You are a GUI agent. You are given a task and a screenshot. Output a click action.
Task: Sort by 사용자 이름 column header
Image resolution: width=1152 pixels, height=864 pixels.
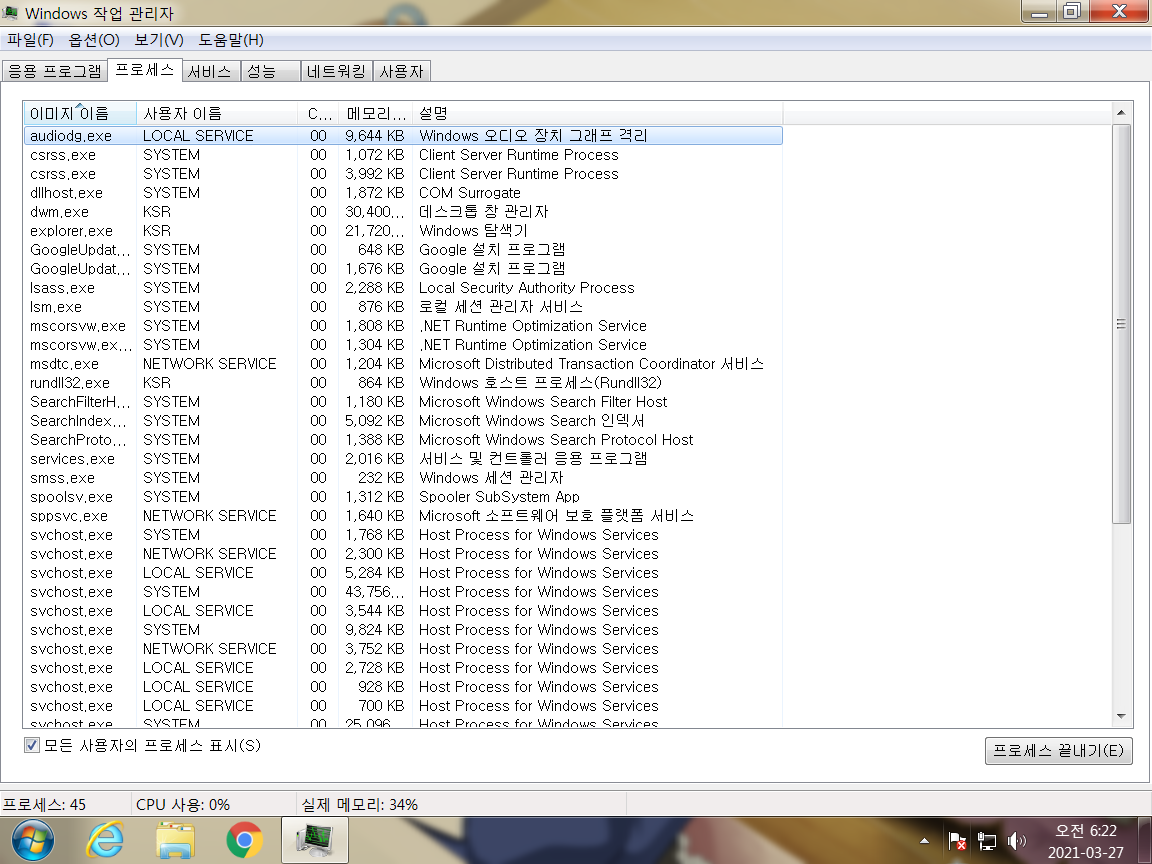click(x=217, y=114)
